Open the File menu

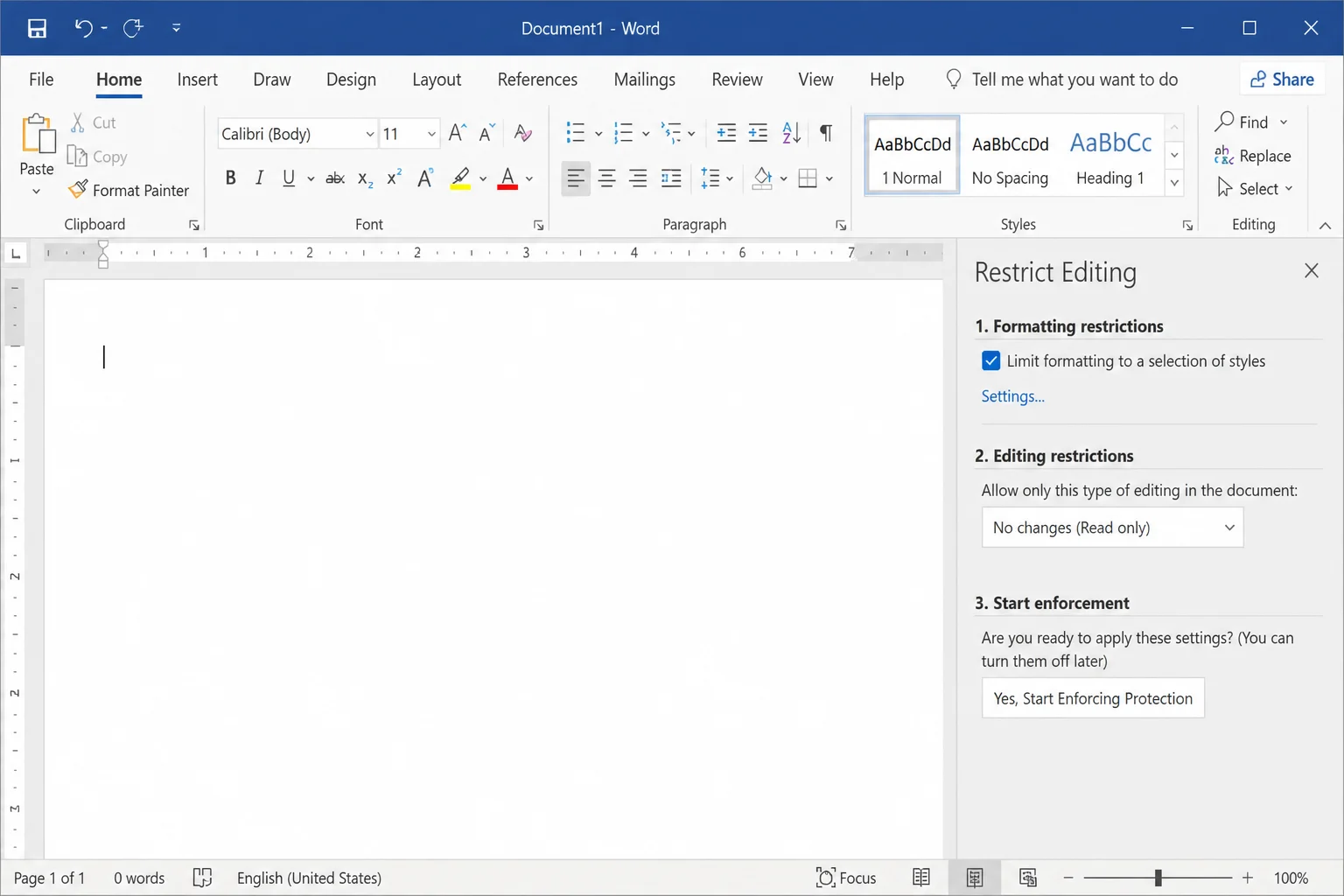pyautogui.click(x=41, y=80)
